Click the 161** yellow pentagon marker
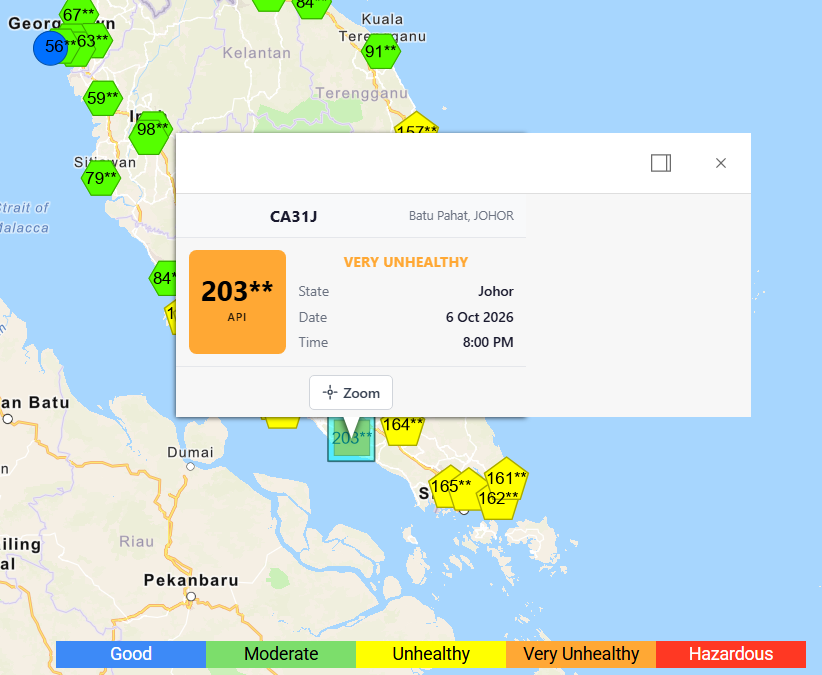 point(506,476)
